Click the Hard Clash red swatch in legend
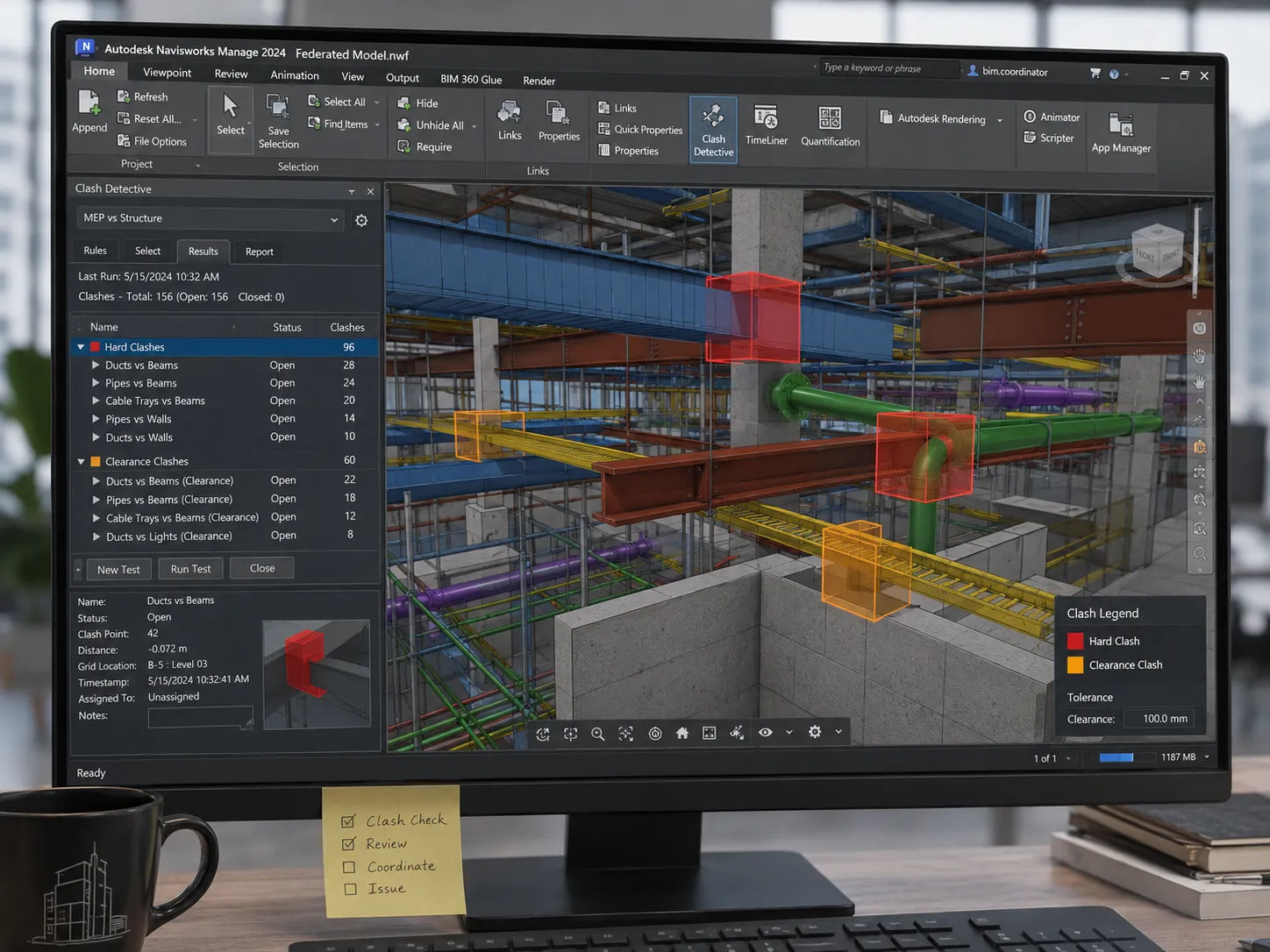The height and width of the screenshot is (952, 1270). coord(1075,641)
